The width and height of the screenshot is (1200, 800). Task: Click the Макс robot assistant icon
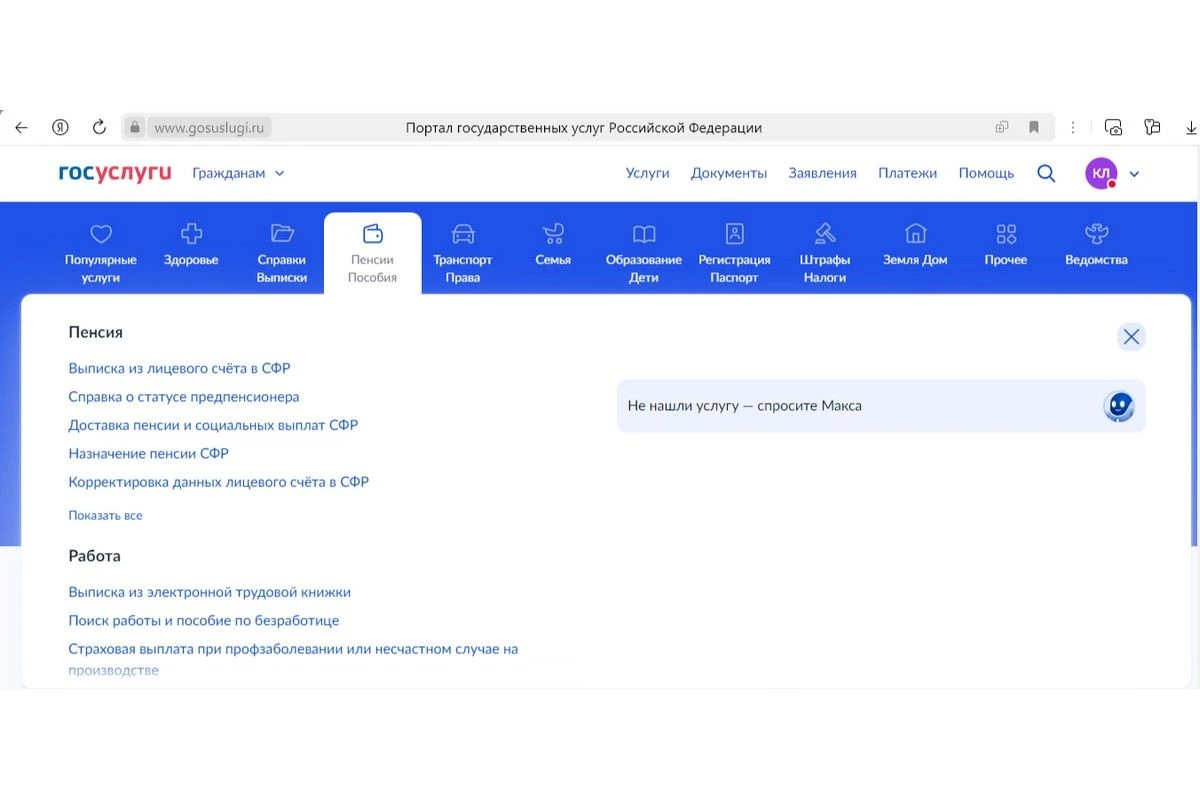pyautogui.click(x=1119, y=405)
